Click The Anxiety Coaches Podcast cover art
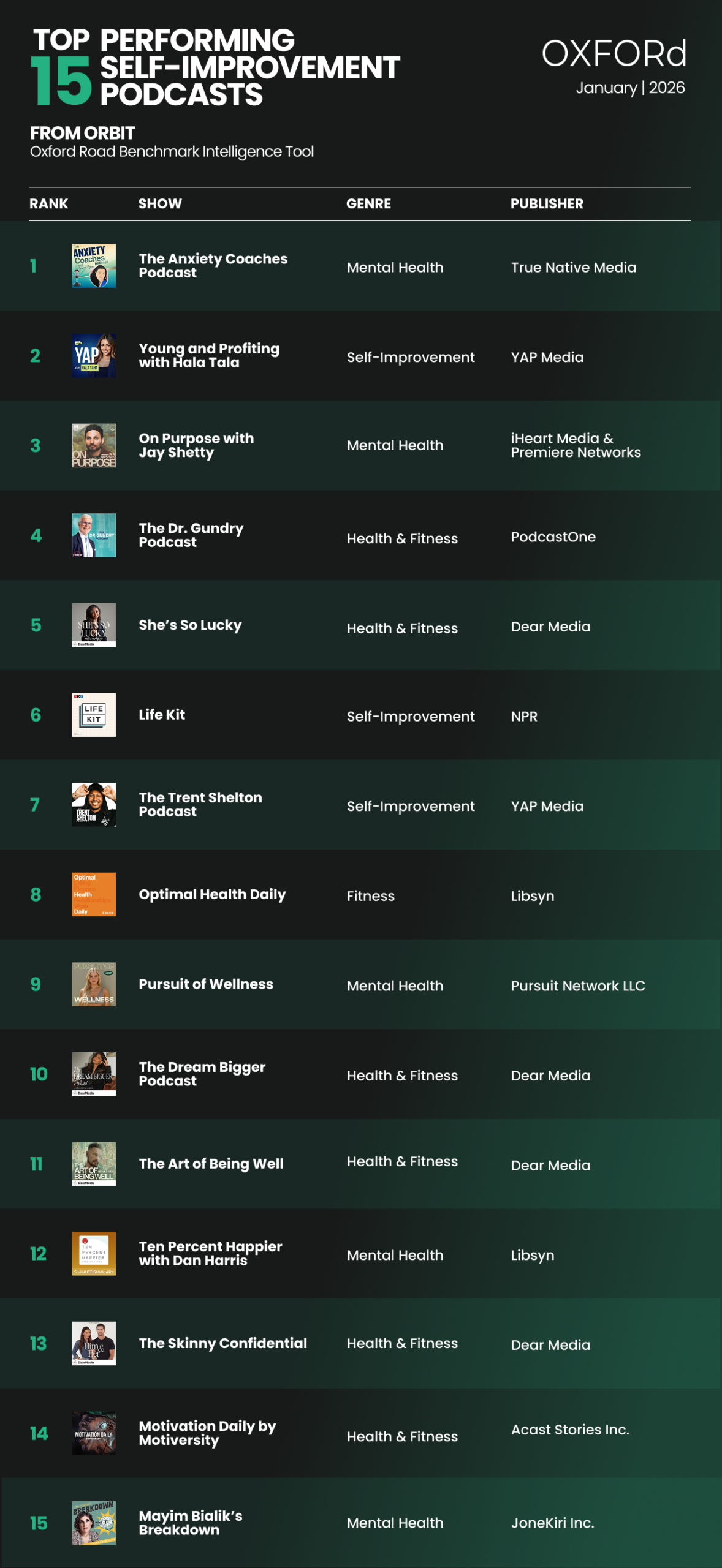This screenshot has width=722, height=1568. coord(94,266)
